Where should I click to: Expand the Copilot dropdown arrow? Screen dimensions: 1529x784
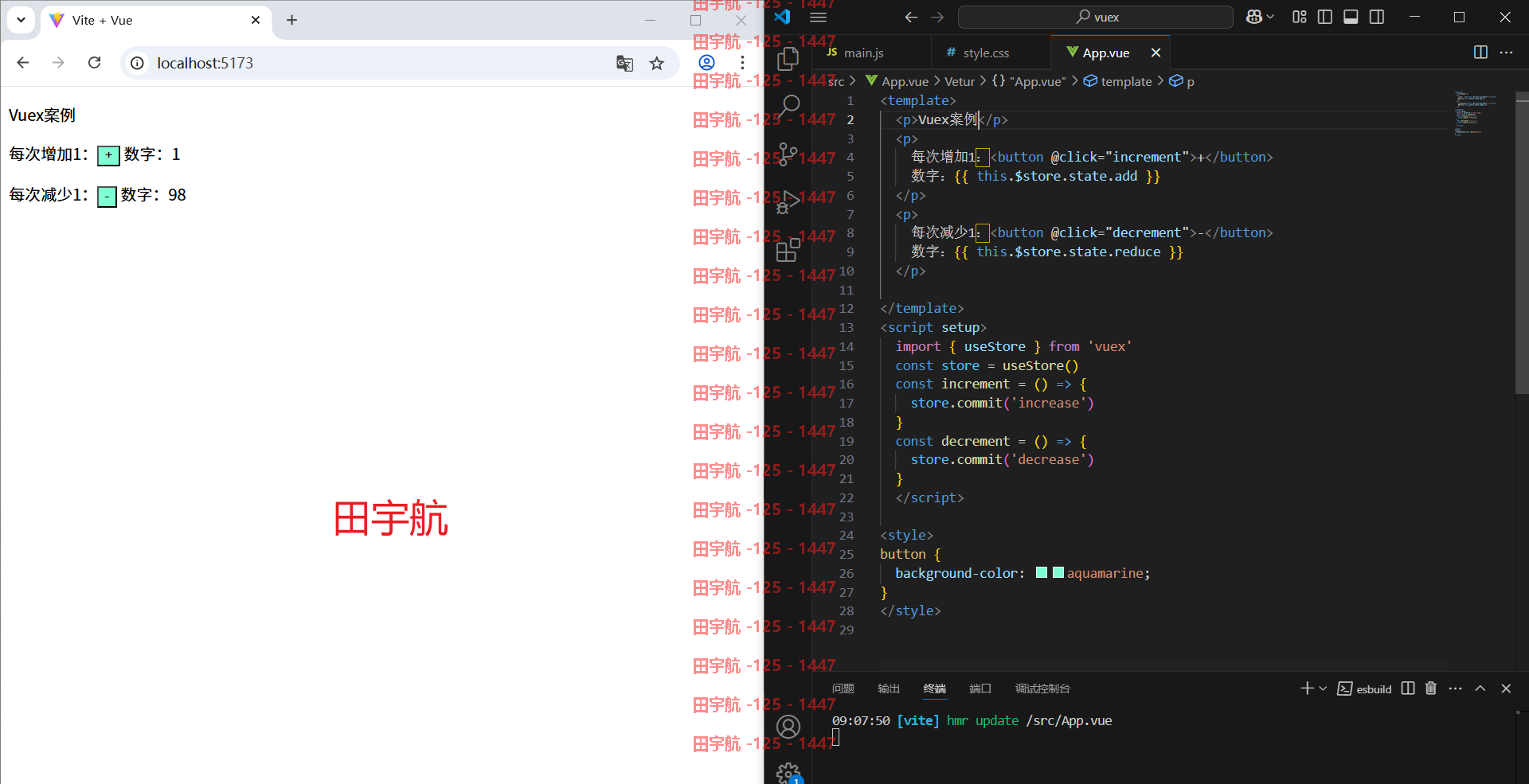1270,17
